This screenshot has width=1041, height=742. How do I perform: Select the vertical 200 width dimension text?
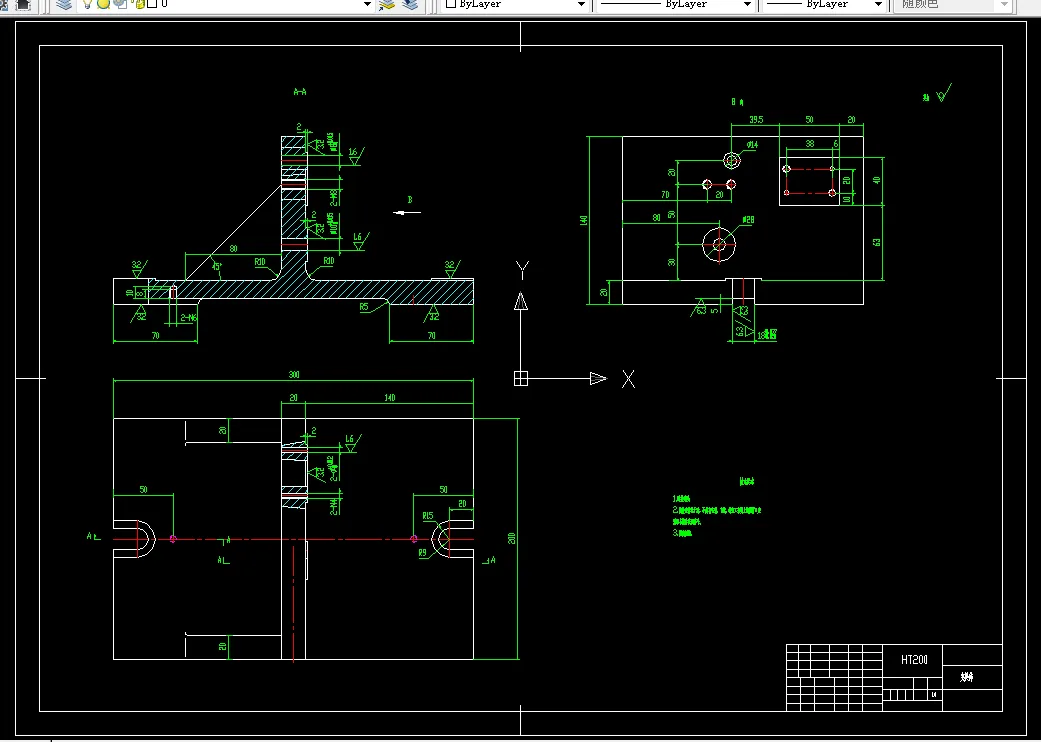(x=512, y=538)
